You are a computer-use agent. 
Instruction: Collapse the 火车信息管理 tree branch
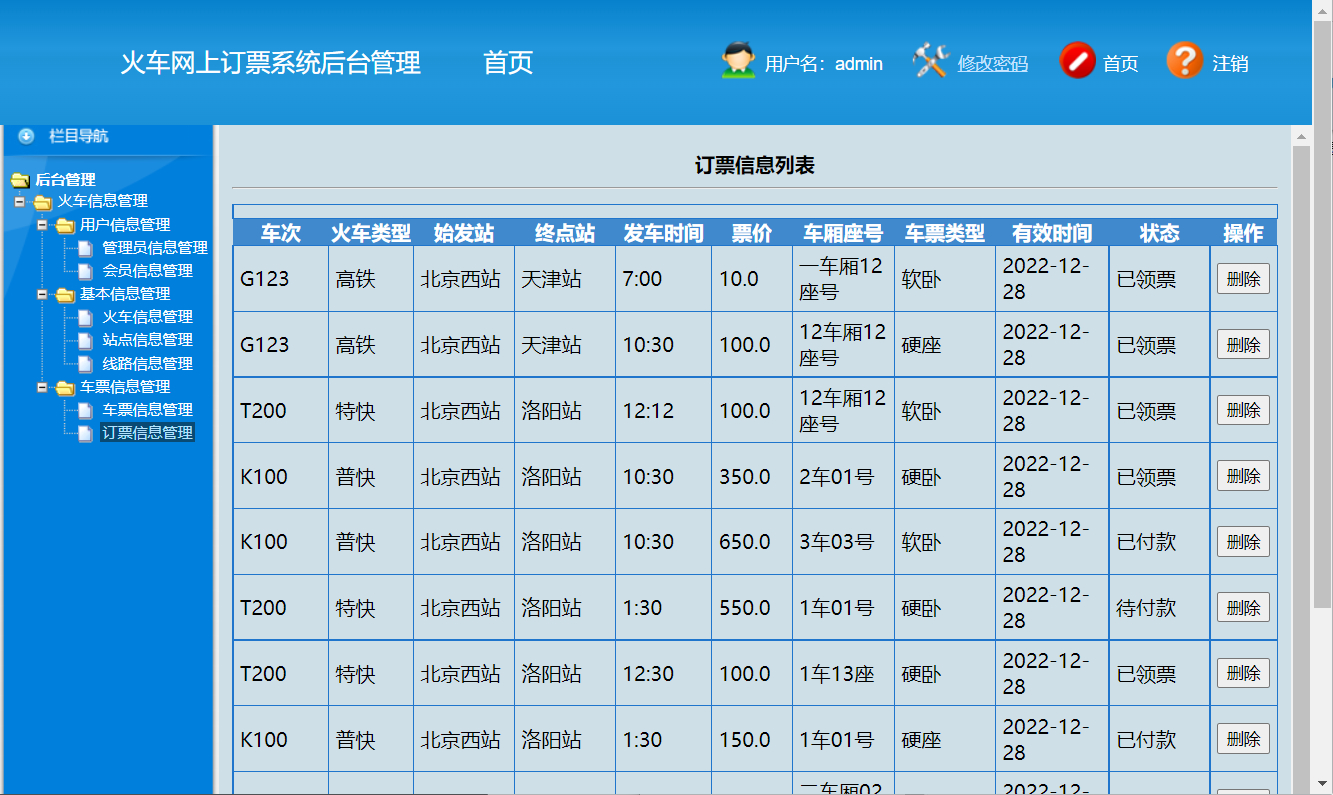(17, 202)
